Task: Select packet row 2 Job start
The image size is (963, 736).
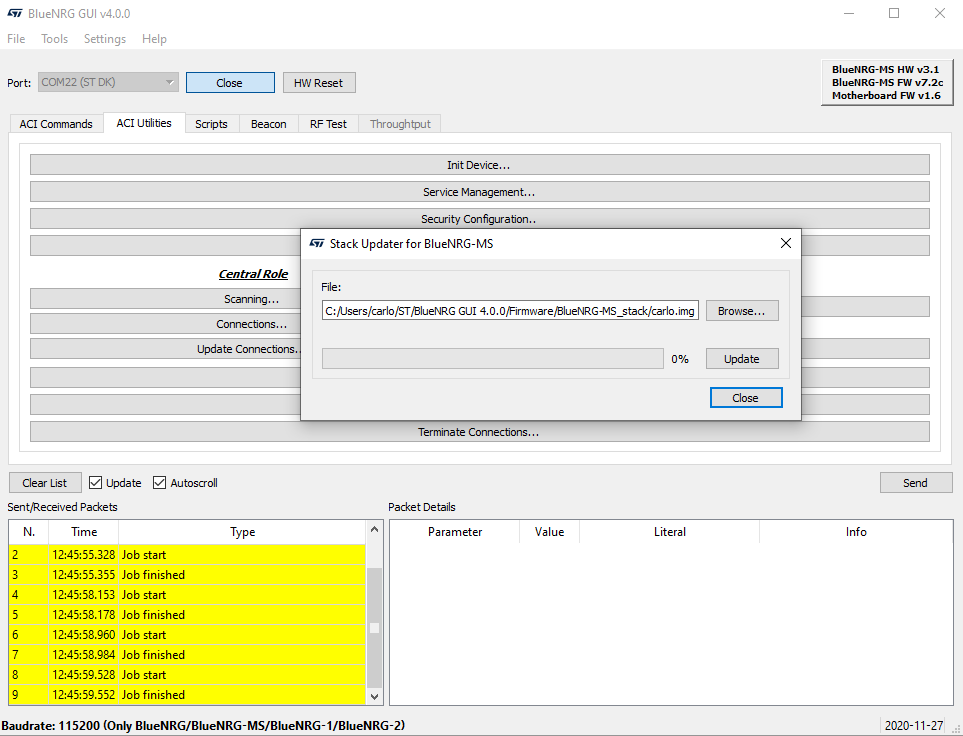Action: pyautogui.click(x=187, y=555)
